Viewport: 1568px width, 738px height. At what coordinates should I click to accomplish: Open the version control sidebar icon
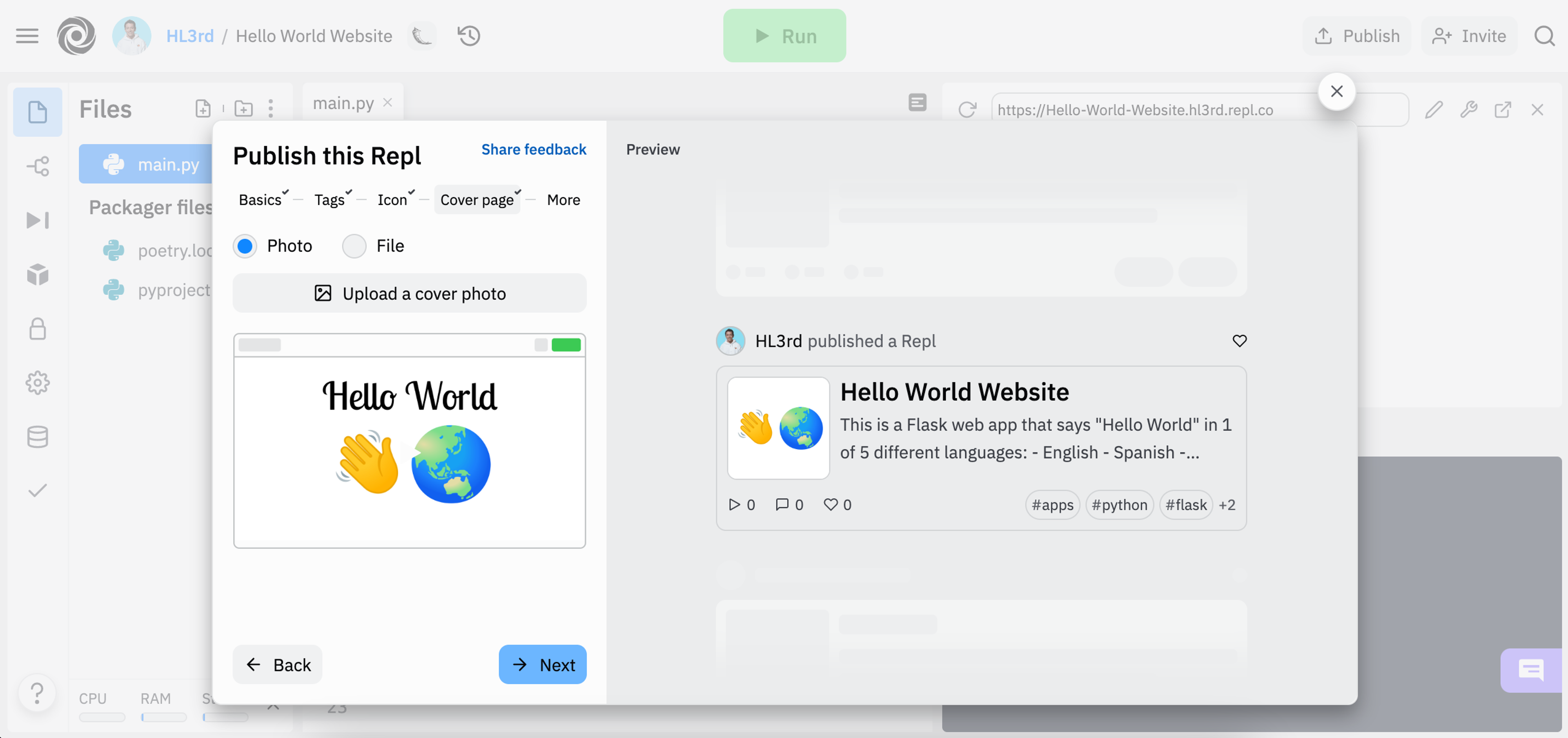(x=38, y=166)
